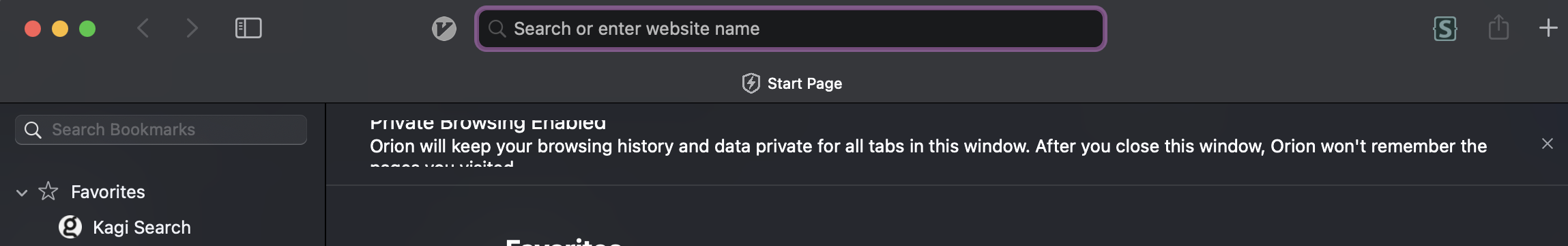Click the magnifier in Search Bookmarks
The image size is (1568, 246).
coord(33,130)
